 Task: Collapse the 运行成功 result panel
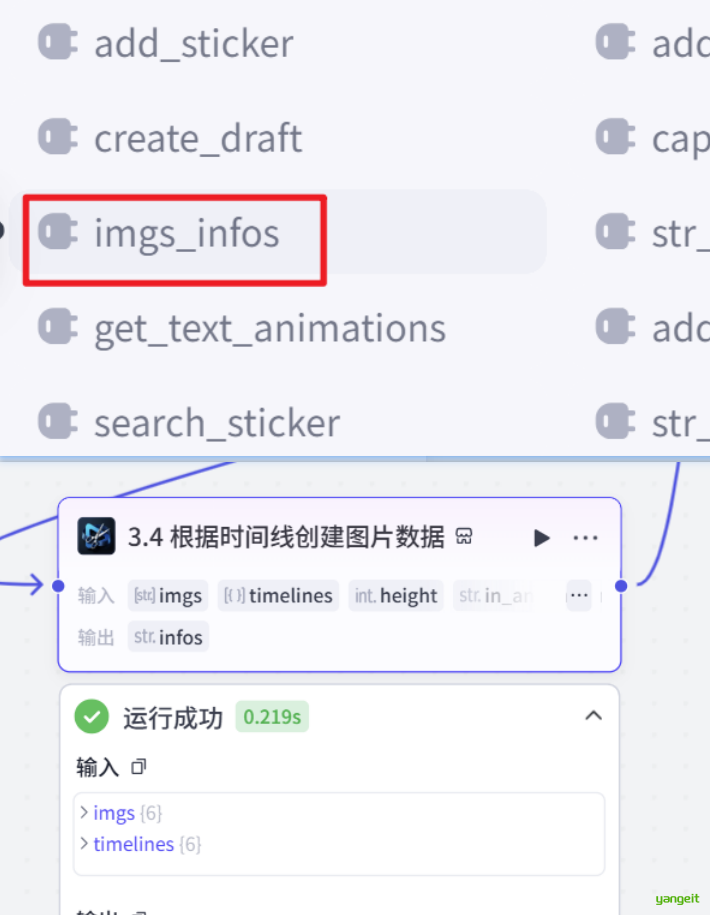(593, 716)
